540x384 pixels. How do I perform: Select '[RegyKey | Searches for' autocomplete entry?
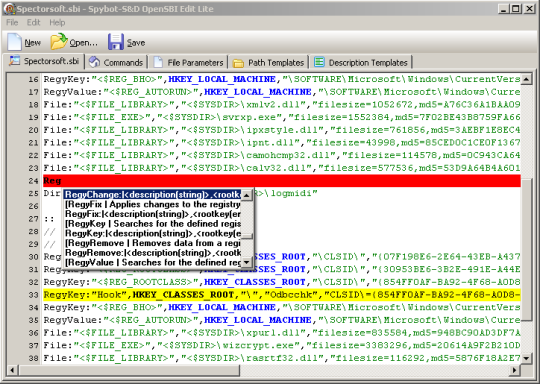152,224
